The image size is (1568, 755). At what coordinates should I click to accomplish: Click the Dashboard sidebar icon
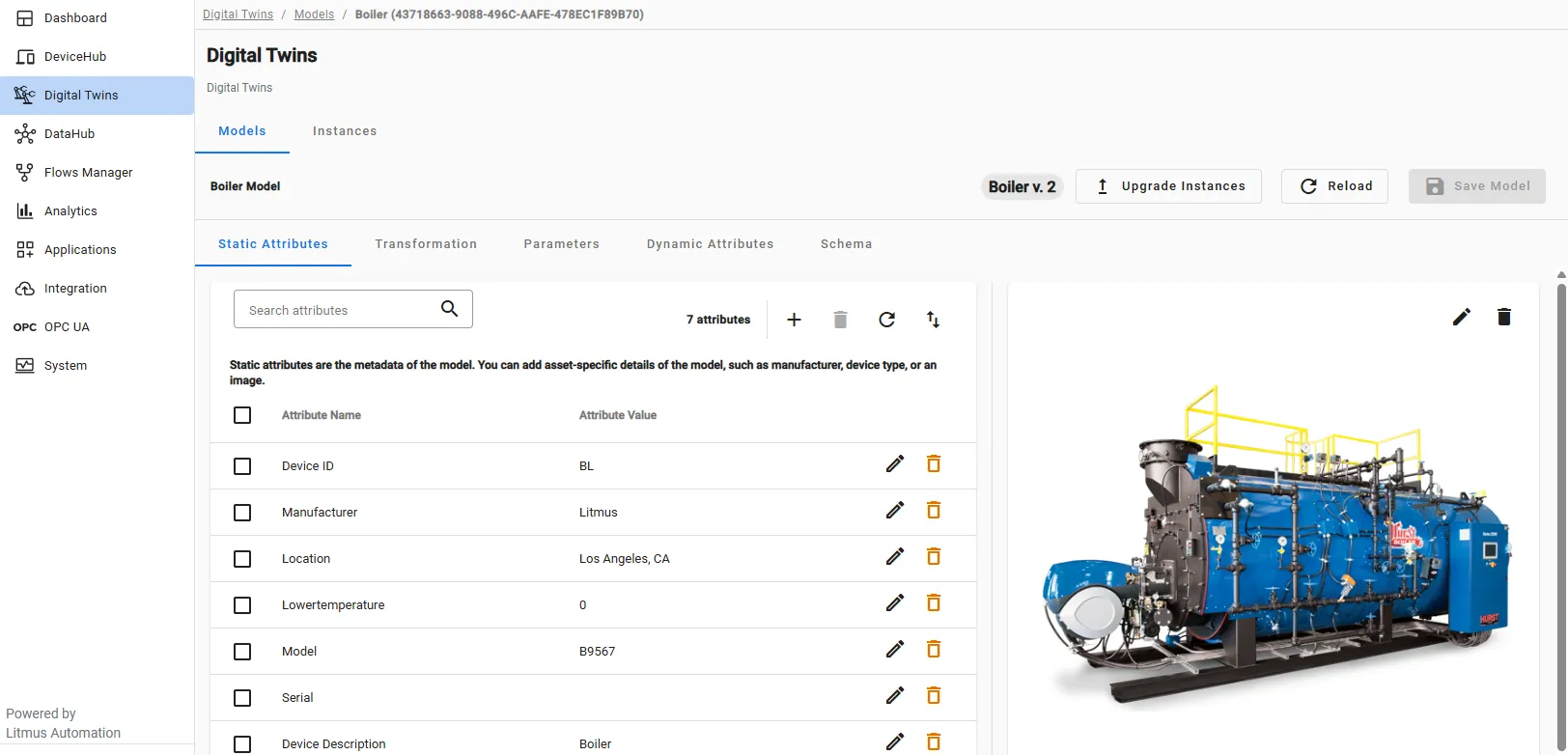[x=25, y=18]
